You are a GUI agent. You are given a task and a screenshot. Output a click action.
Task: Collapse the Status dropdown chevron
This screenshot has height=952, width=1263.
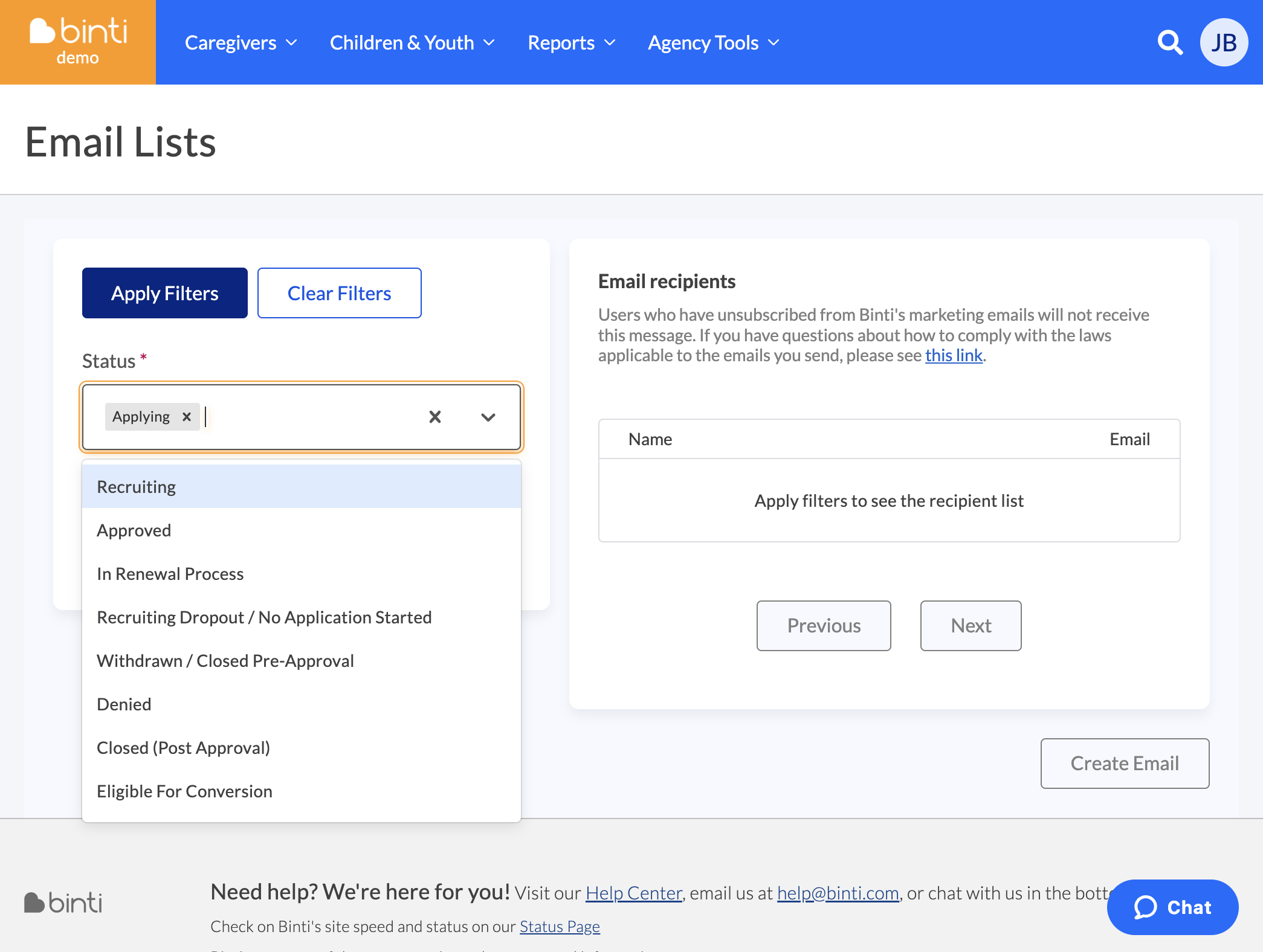click(488, 417)
